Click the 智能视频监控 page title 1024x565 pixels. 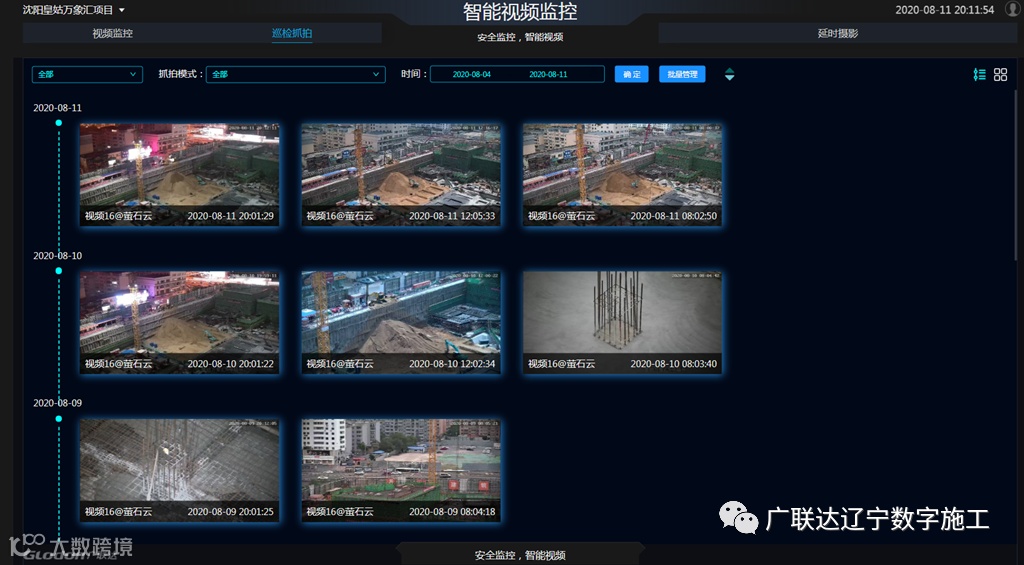click(x=520, y=11)
